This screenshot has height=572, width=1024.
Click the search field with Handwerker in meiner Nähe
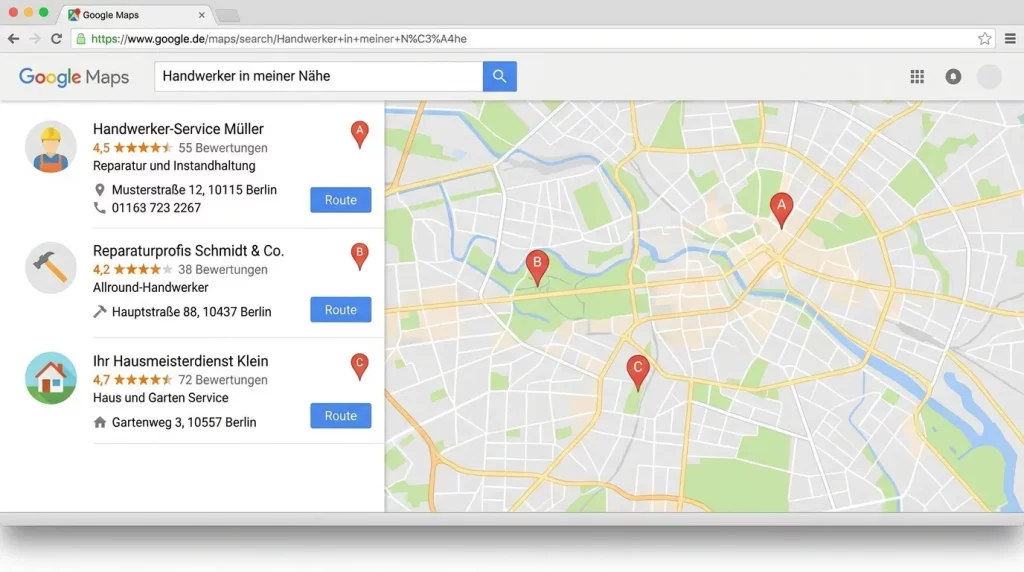click(319, 76)
